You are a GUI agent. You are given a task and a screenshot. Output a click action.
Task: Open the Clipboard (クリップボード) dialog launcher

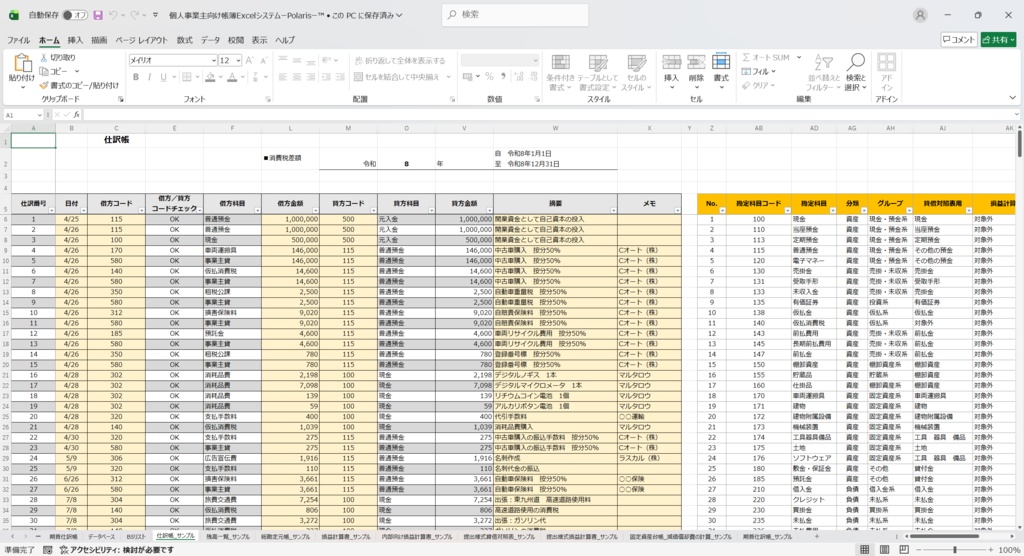(121, 99)
